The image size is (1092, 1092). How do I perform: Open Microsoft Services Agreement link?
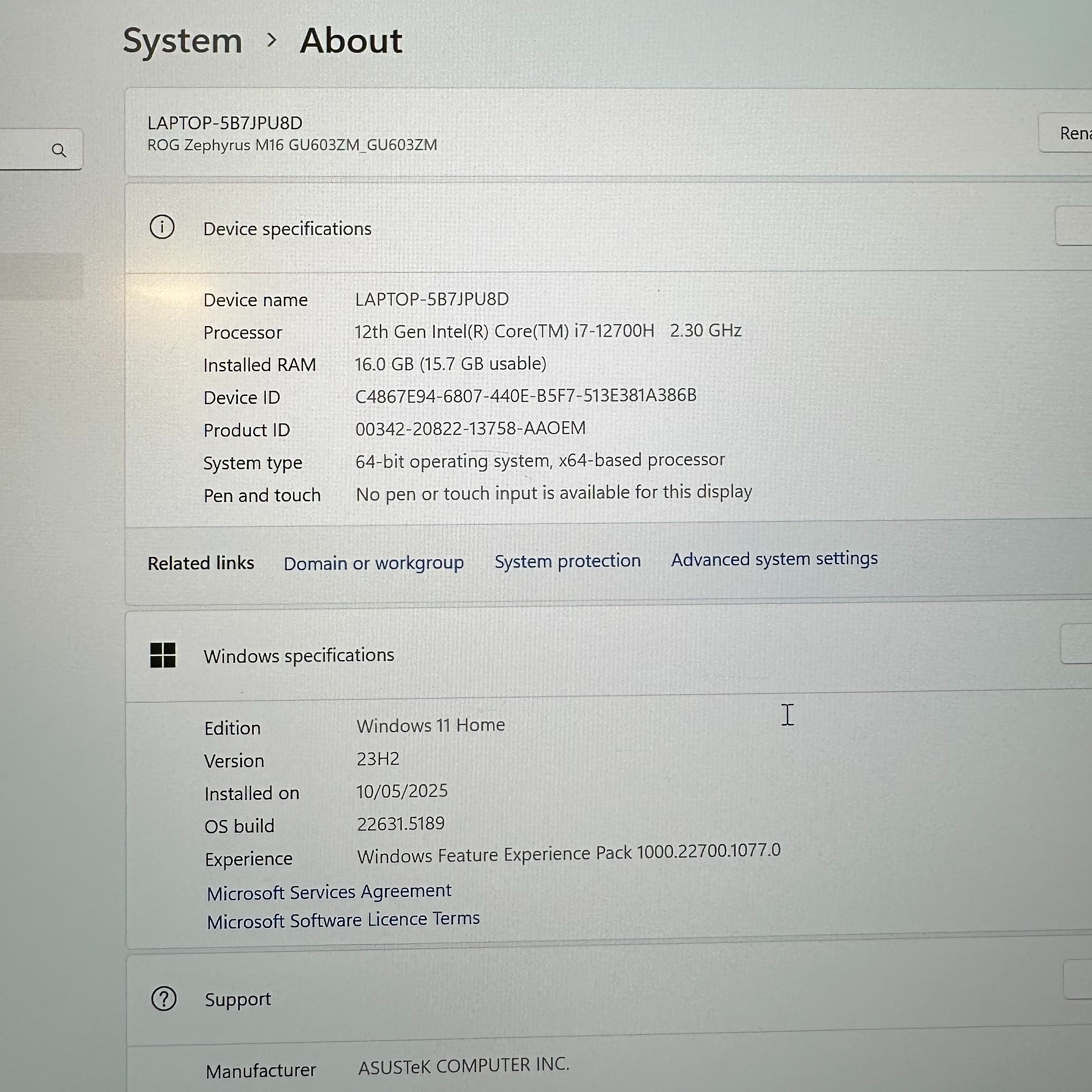[x=329, y=892]
